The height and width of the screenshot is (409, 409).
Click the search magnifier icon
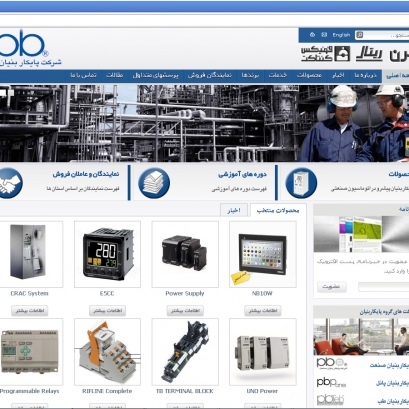click(x=359, y=35)
